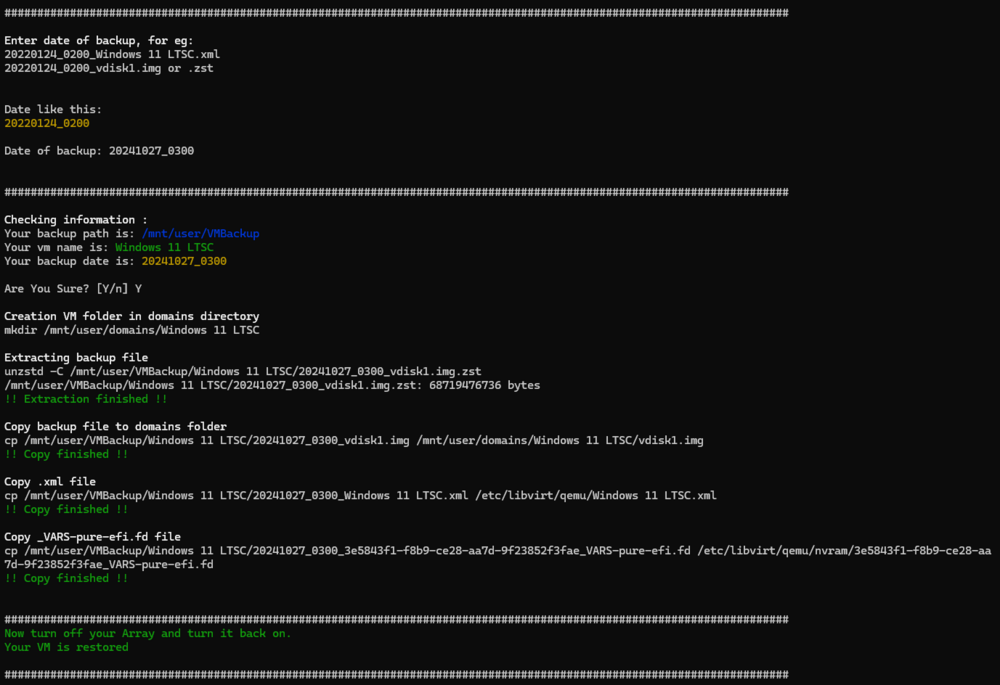1000x685 pixels.
Task: Click the 'Extracting backup file' heading
Action: (x=76, y=358)
